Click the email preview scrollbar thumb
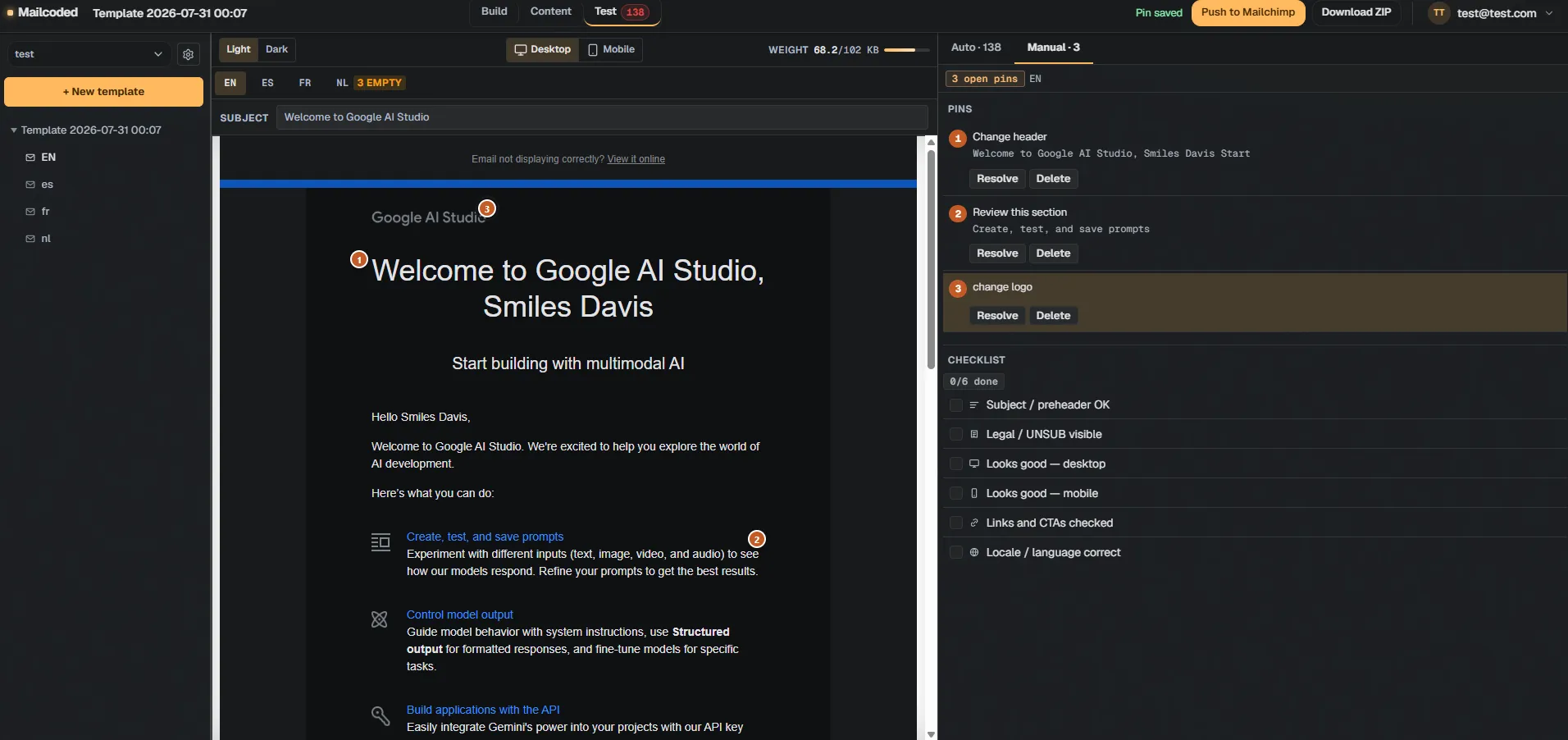This screenshot has height=740, width=1568. pyautogui.click(x=931, y=258)
